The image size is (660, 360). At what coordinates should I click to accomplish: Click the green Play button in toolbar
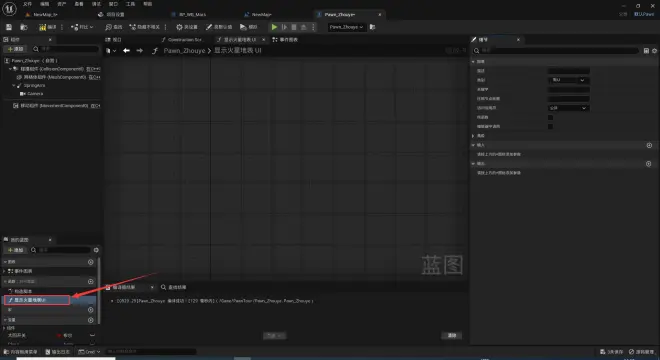274,27
